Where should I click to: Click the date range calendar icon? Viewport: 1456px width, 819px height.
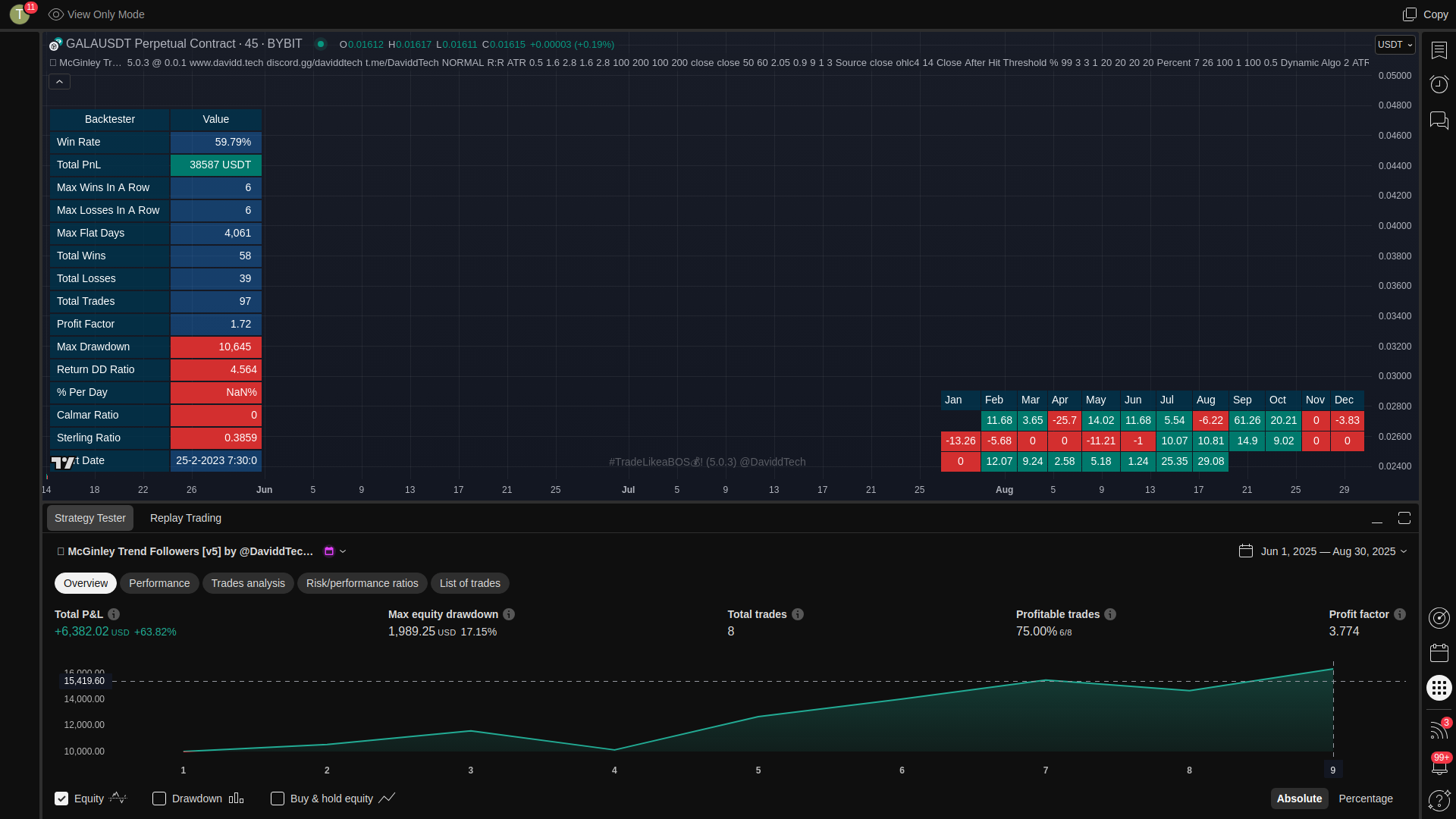1246,551
